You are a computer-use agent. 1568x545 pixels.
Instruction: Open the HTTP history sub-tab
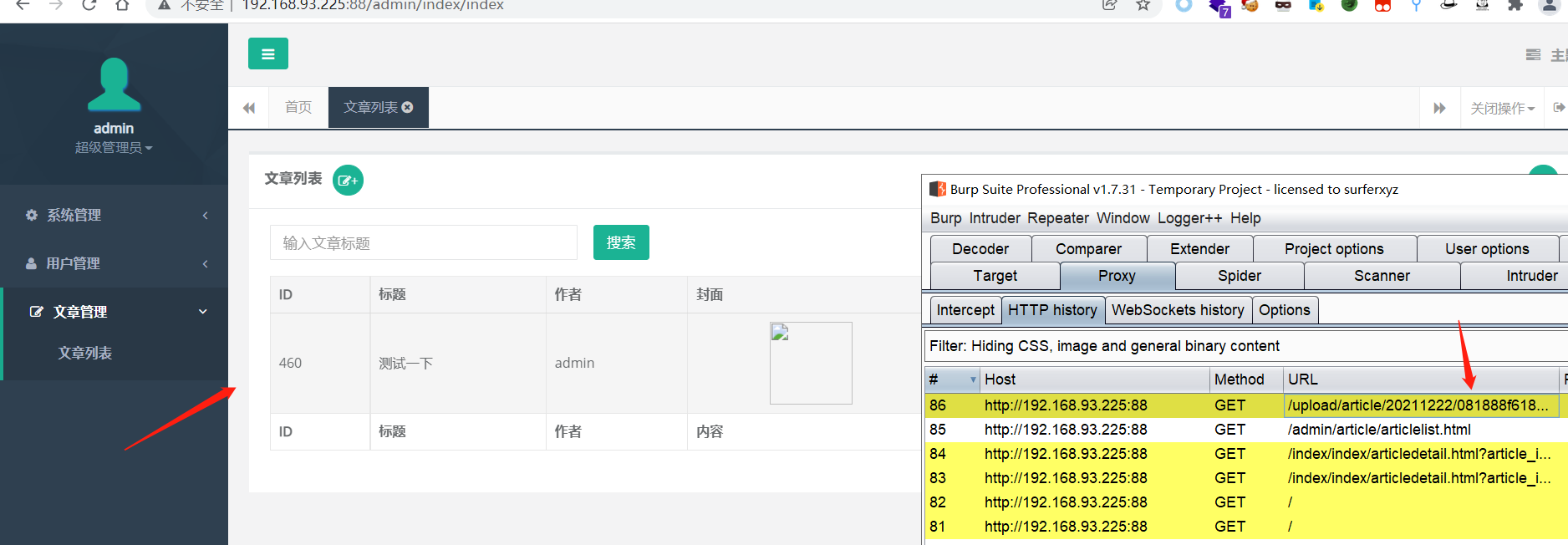1052,310
